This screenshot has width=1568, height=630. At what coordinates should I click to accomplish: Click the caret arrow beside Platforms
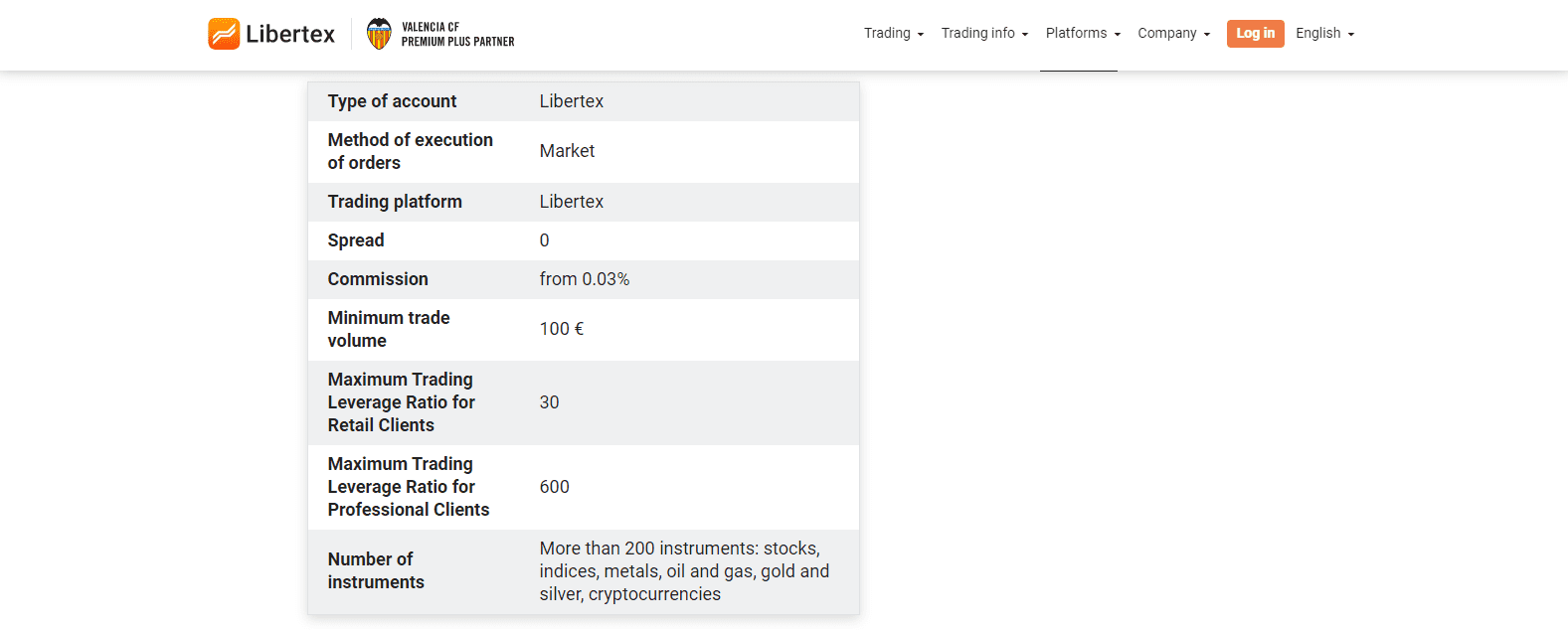click(x=1118, y=35)
